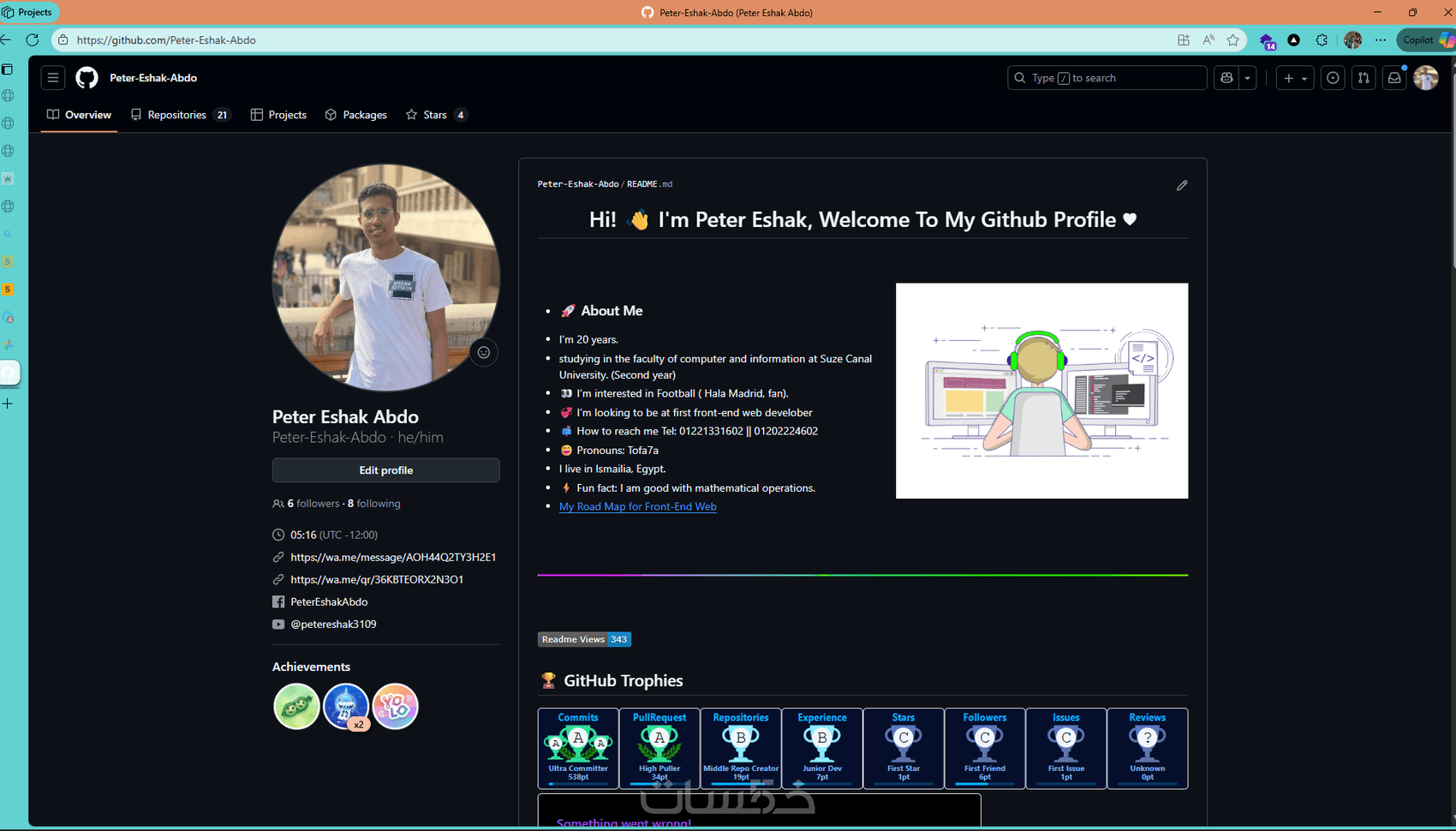The height and width of the screenshot is (831, 1456).
Task: Open the GitHub global navigation hamburger menu
Action: tap(53, 78)
